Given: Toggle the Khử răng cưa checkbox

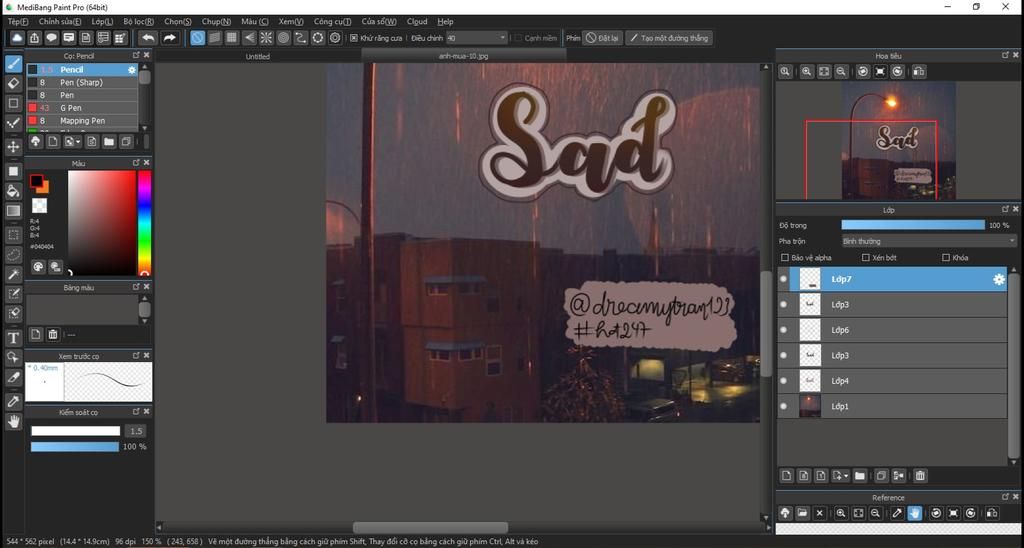Looking at the screenshot, I should (x=353, y=38).
